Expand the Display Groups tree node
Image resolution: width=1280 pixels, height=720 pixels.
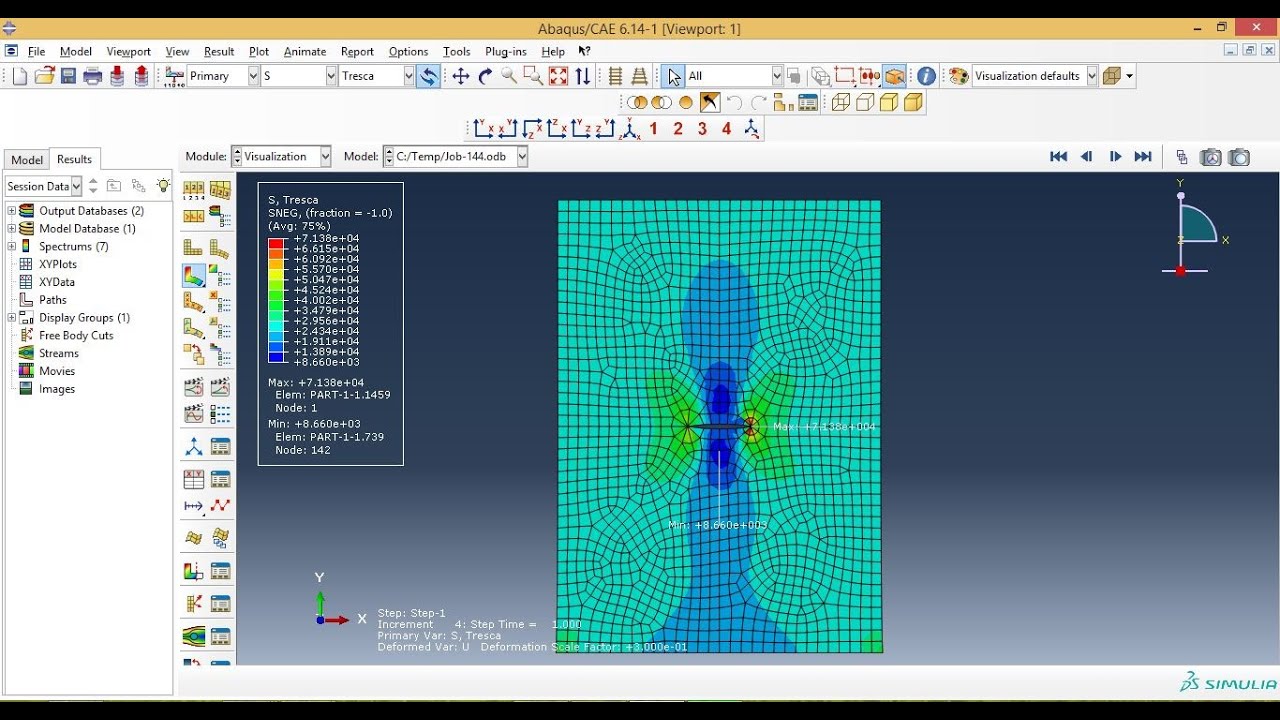coord(12,318)
